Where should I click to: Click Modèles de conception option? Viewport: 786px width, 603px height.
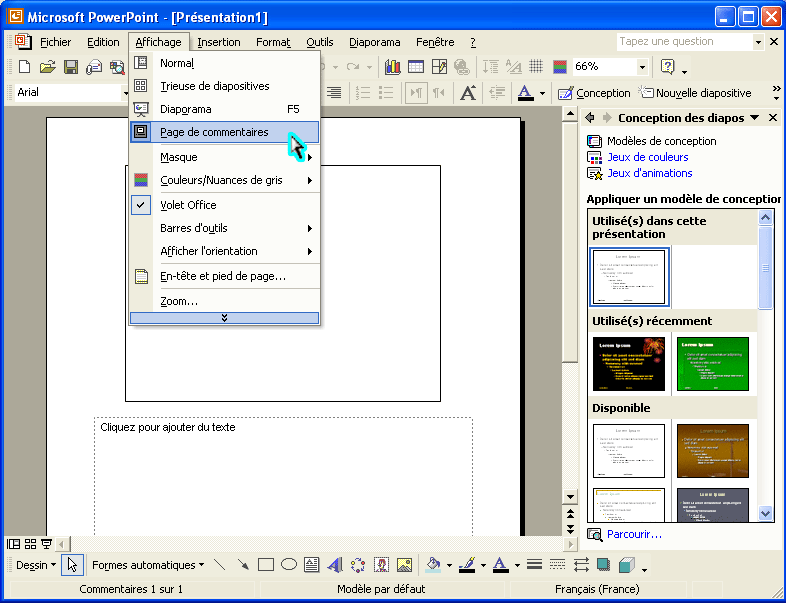click(x=662, y=141)
